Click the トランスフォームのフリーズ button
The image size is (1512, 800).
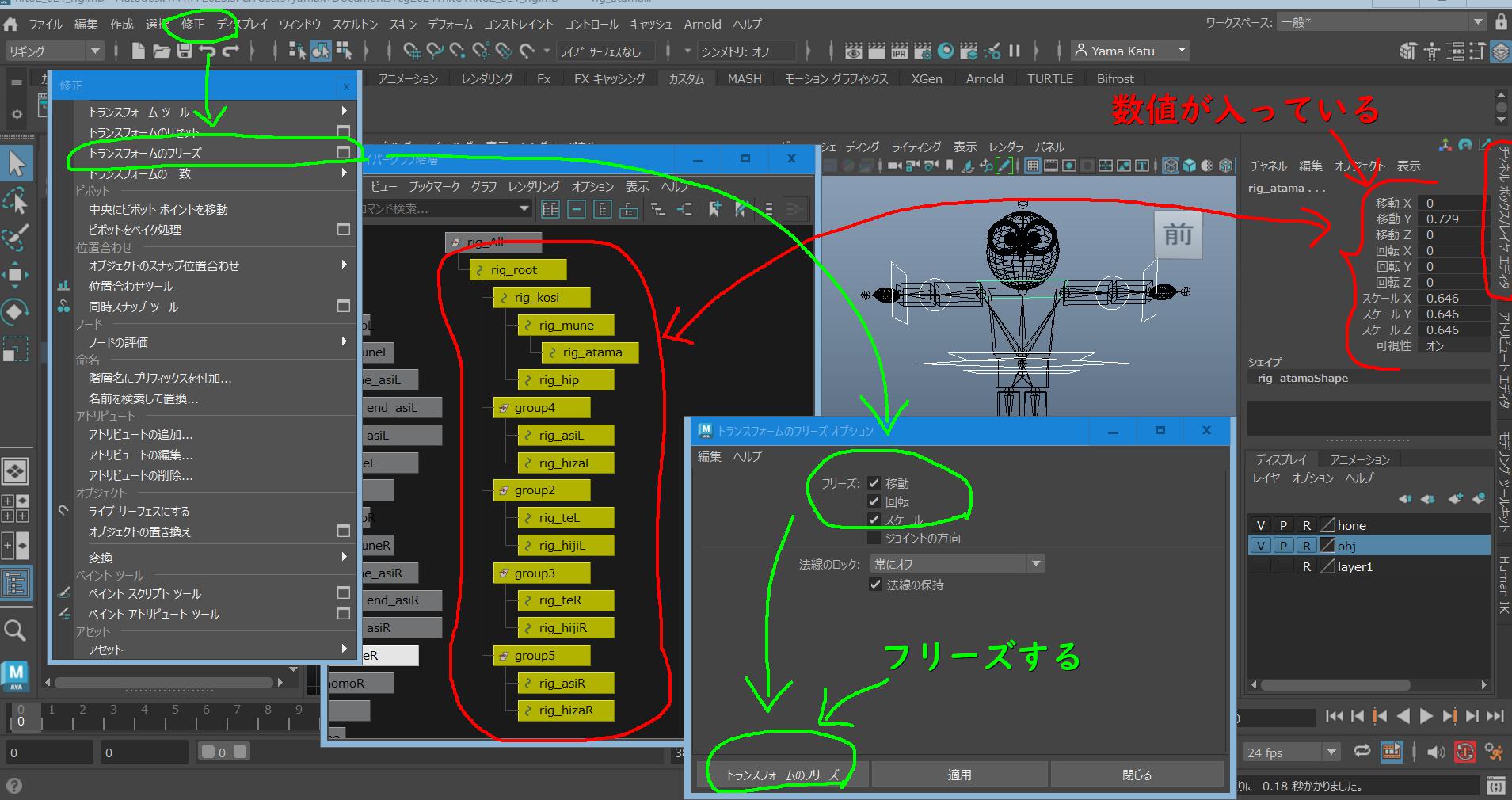click(783, 775)
